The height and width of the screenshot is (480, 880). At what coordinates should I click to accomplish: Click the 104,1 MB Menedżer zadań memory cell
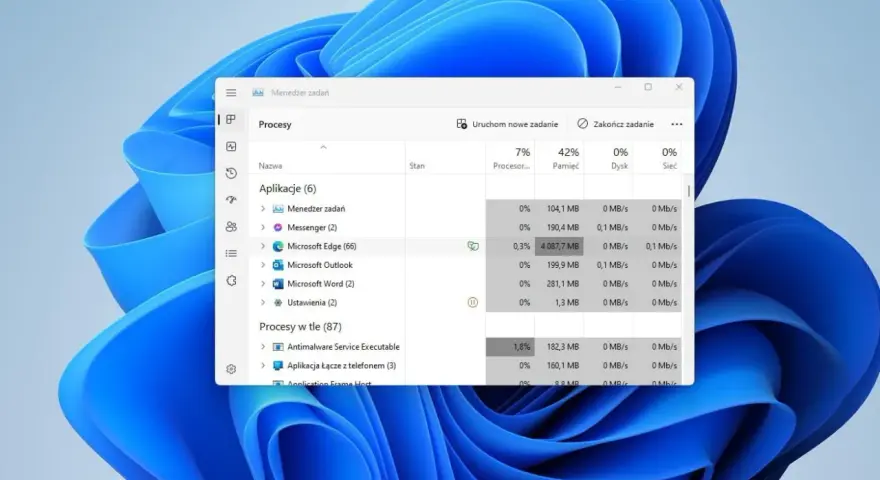click(560, 209)
